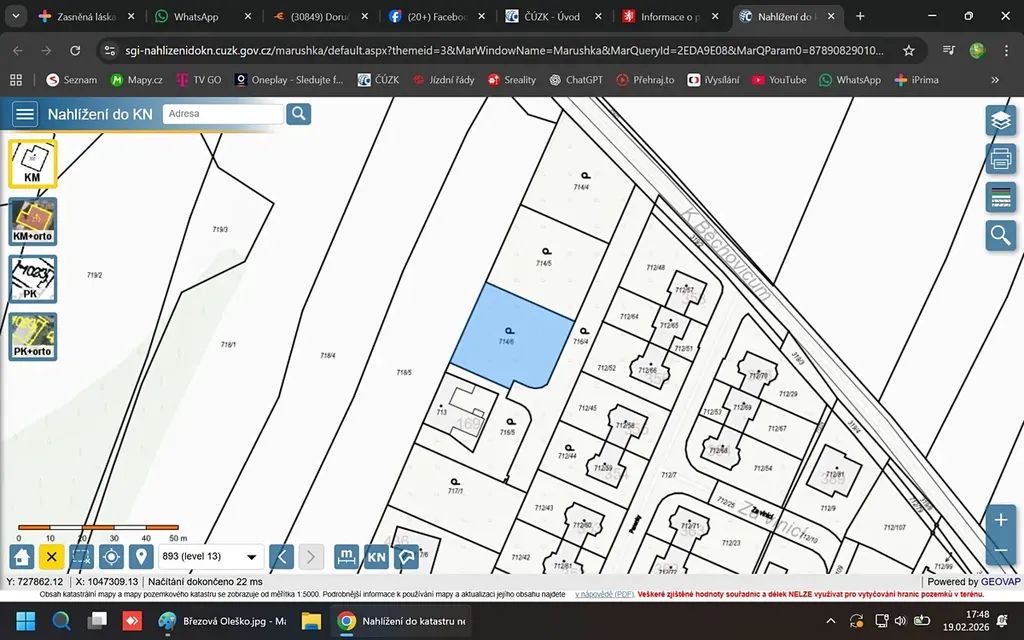Screen dimensions: 1024x640
Task: Click the KN info query tool
Action: (376, 557)
